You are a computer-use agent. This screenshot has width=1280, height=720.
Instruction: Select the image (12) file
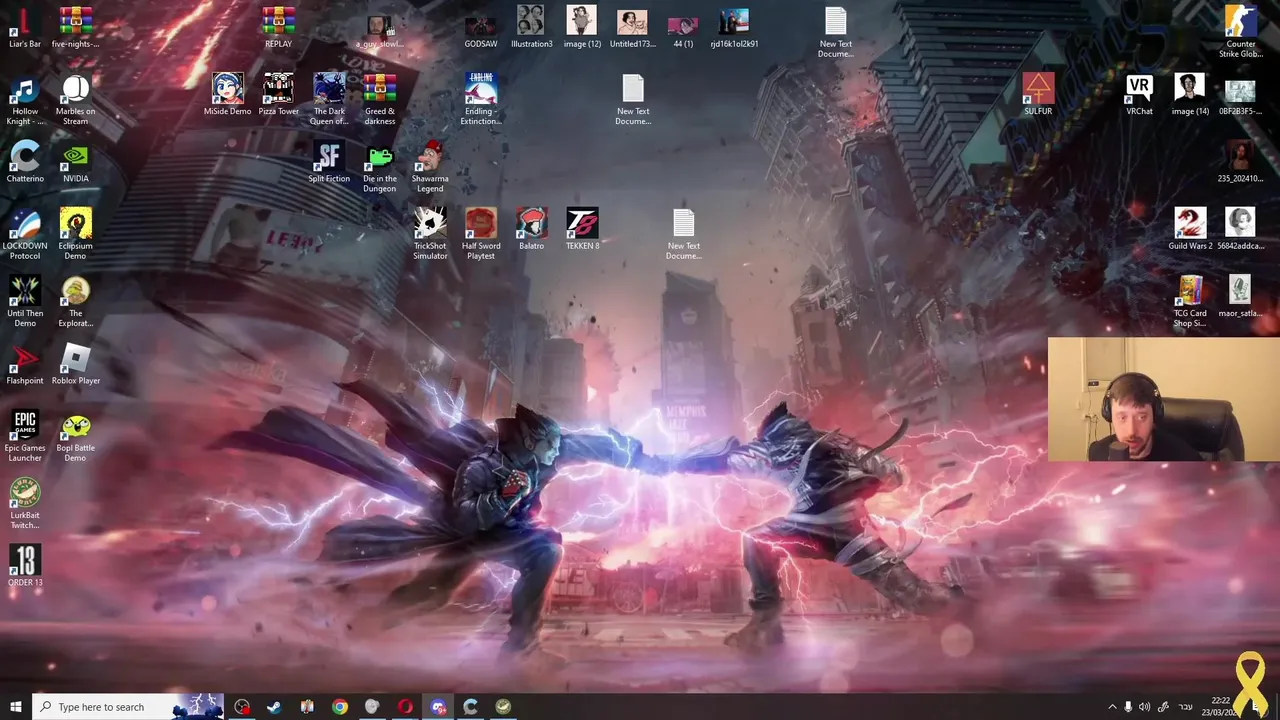[x=582, y=27]
